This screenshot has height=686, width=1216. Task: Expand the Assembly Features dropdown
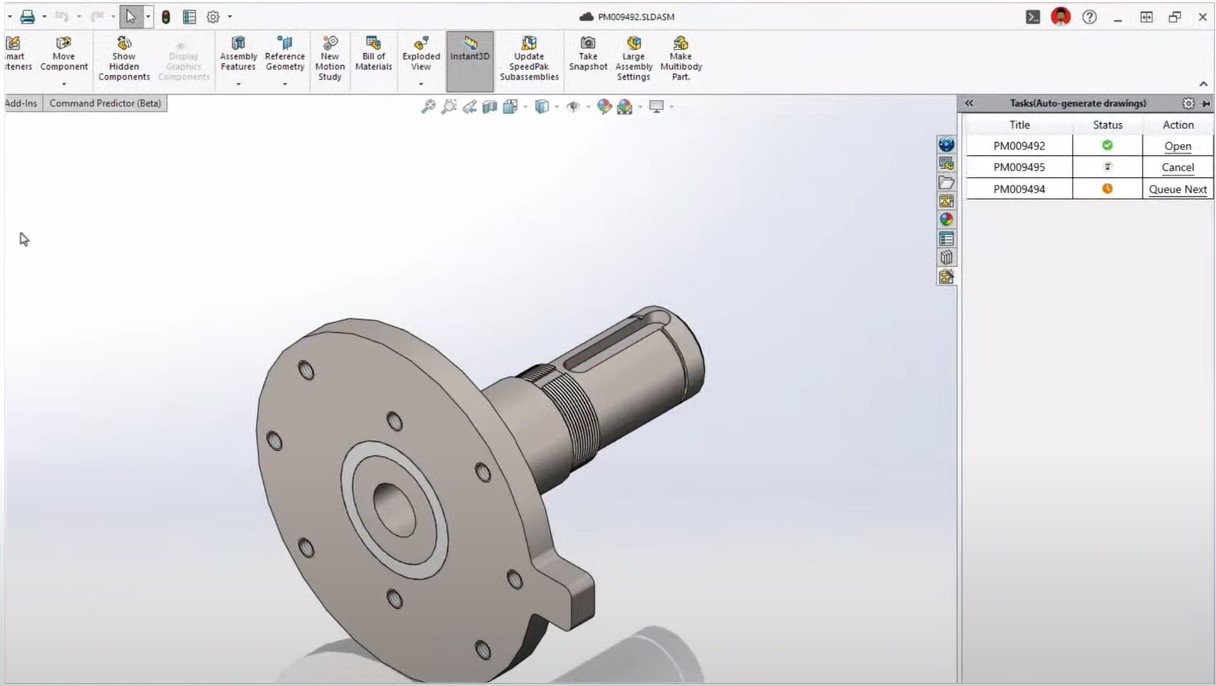[238, 84]
